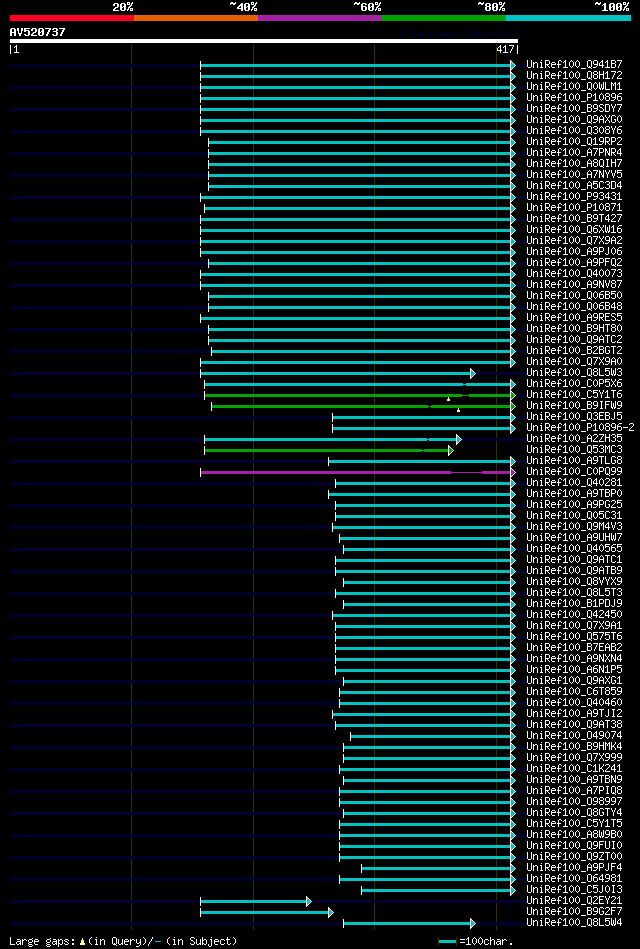Click the 100char scale bar in the legend
640x949 pixels.
click(x=447, y=942)
